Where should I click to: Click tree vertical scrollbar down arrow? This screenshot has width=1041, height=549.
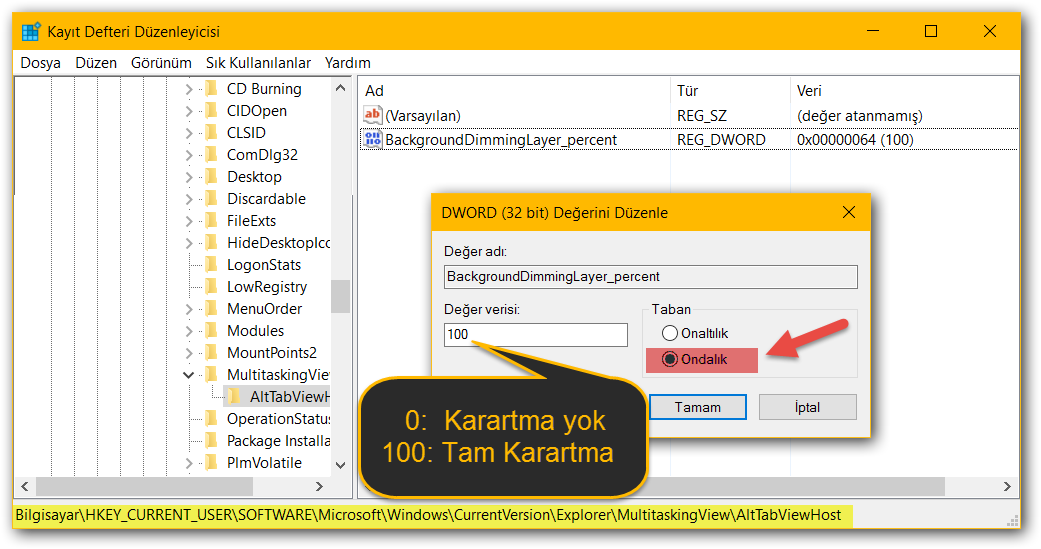tap(341, 465)
